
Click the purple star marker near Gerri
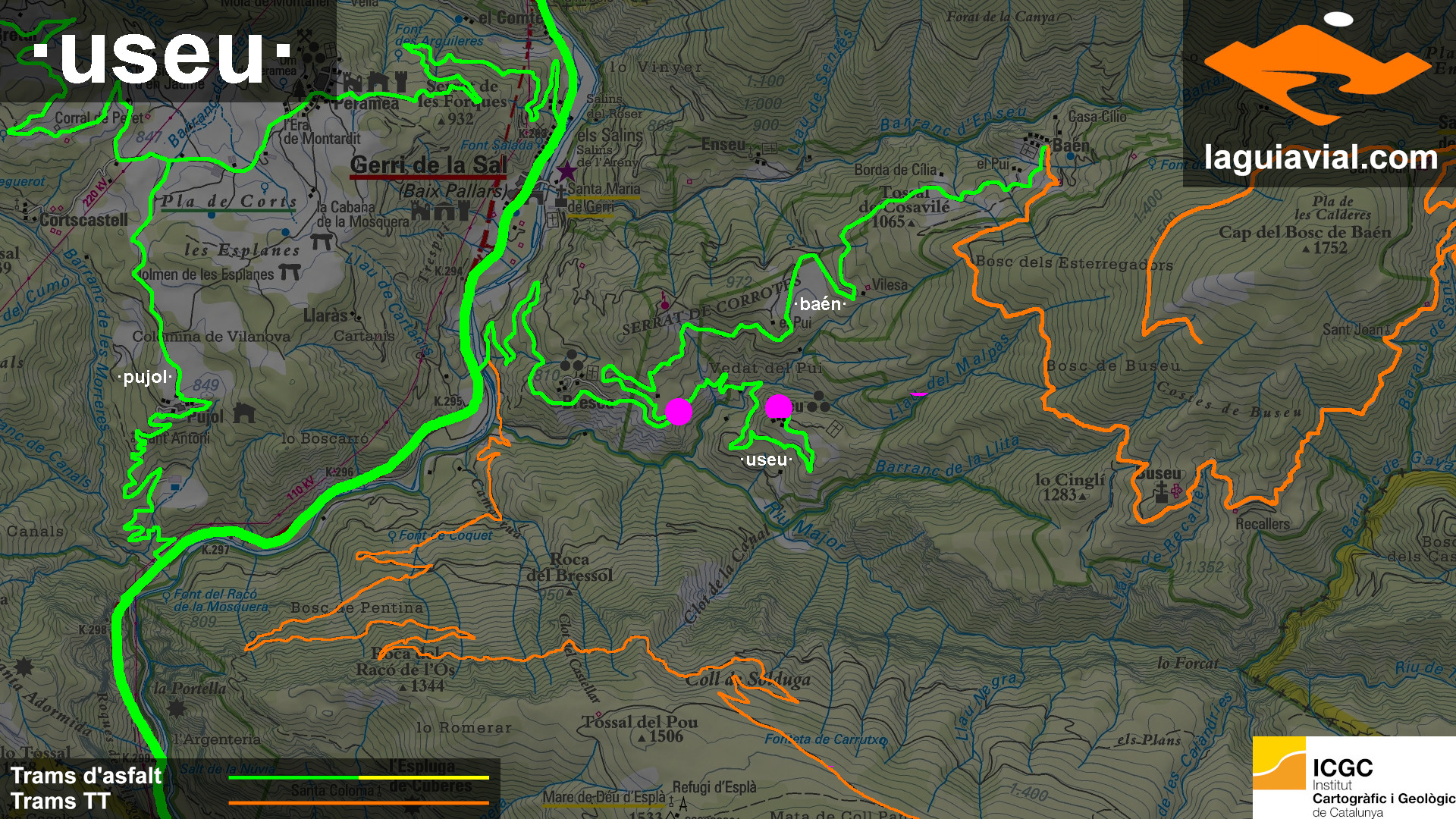pos(566,171)
